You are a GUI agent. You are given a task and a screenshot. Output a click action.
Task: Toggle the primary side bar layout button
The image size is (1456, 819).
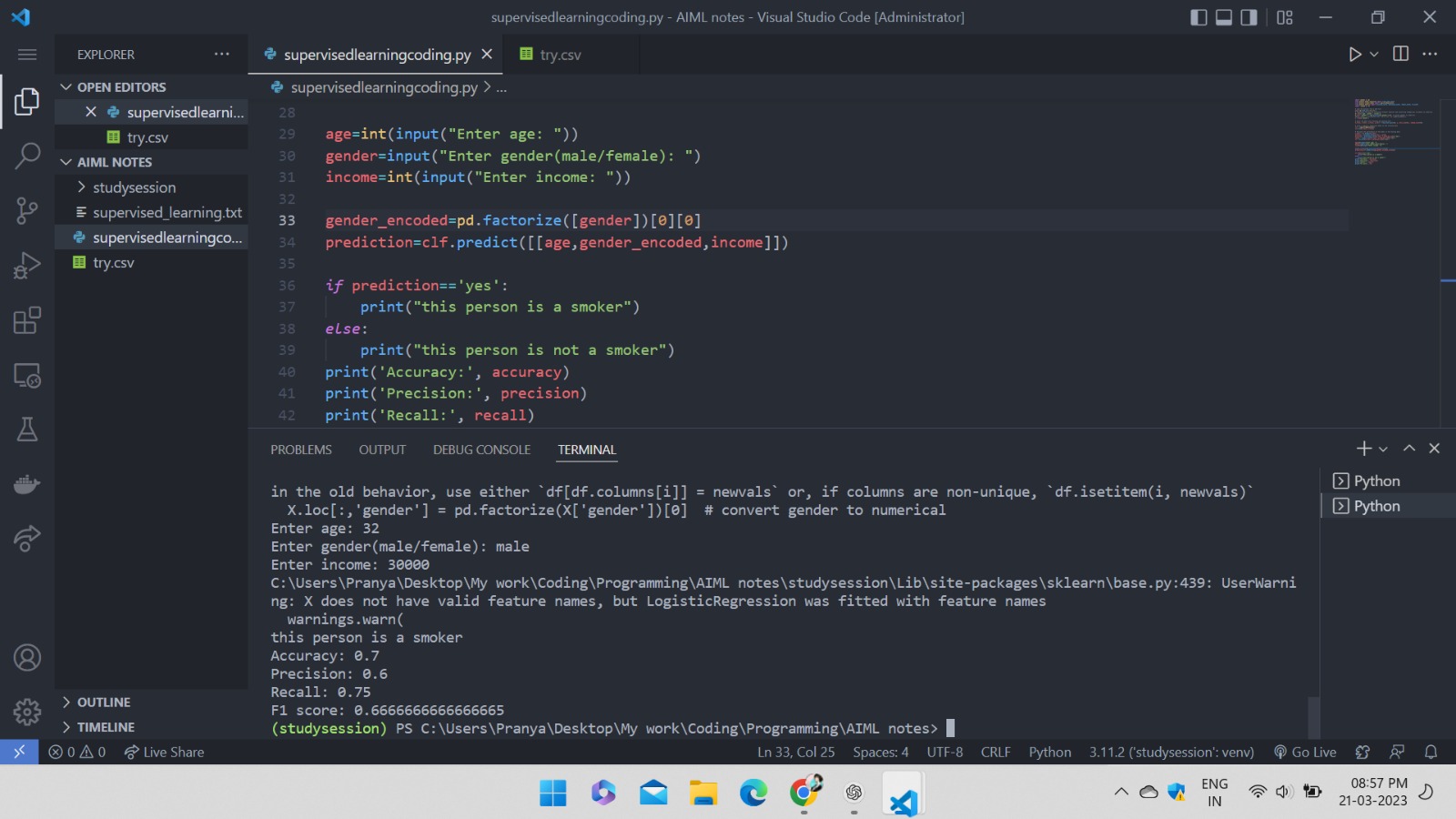click(1198, 17)
